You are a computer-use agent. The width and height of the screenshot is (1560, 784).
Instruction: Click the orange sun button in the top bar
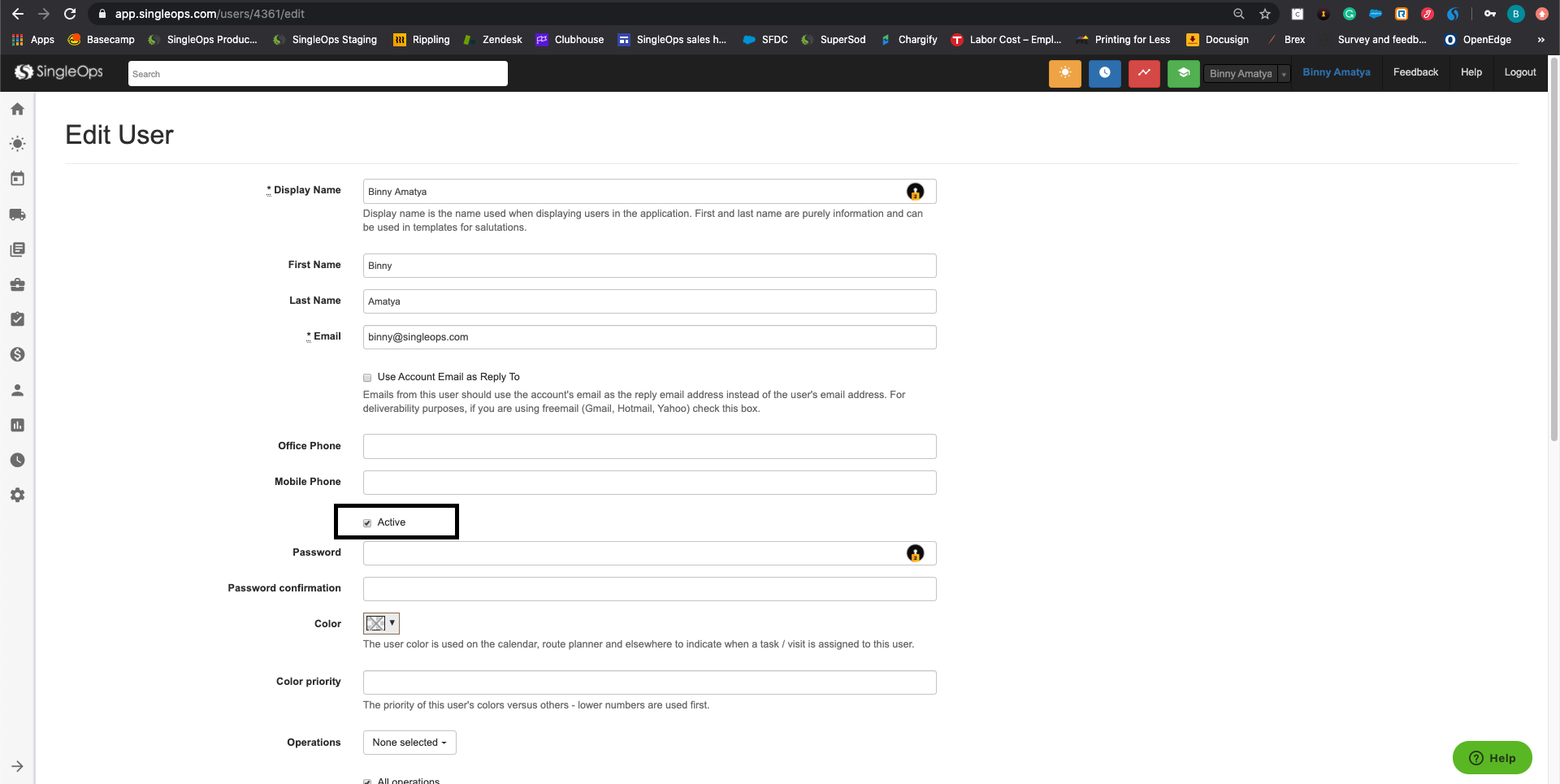pos(1065,73)
